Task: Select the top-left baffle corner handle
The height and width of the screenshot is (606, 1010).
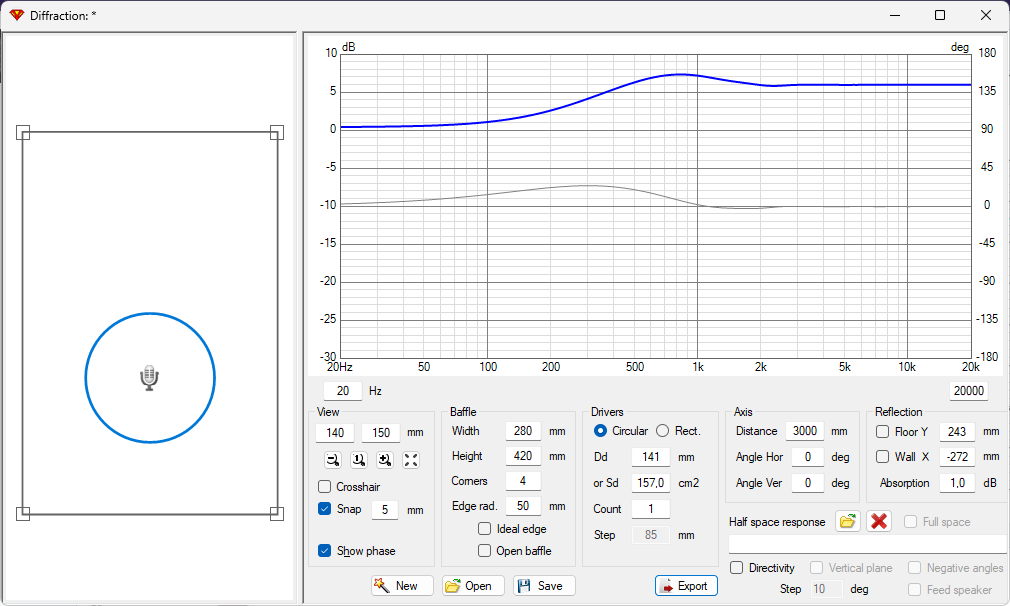Action: pos(23,133)
